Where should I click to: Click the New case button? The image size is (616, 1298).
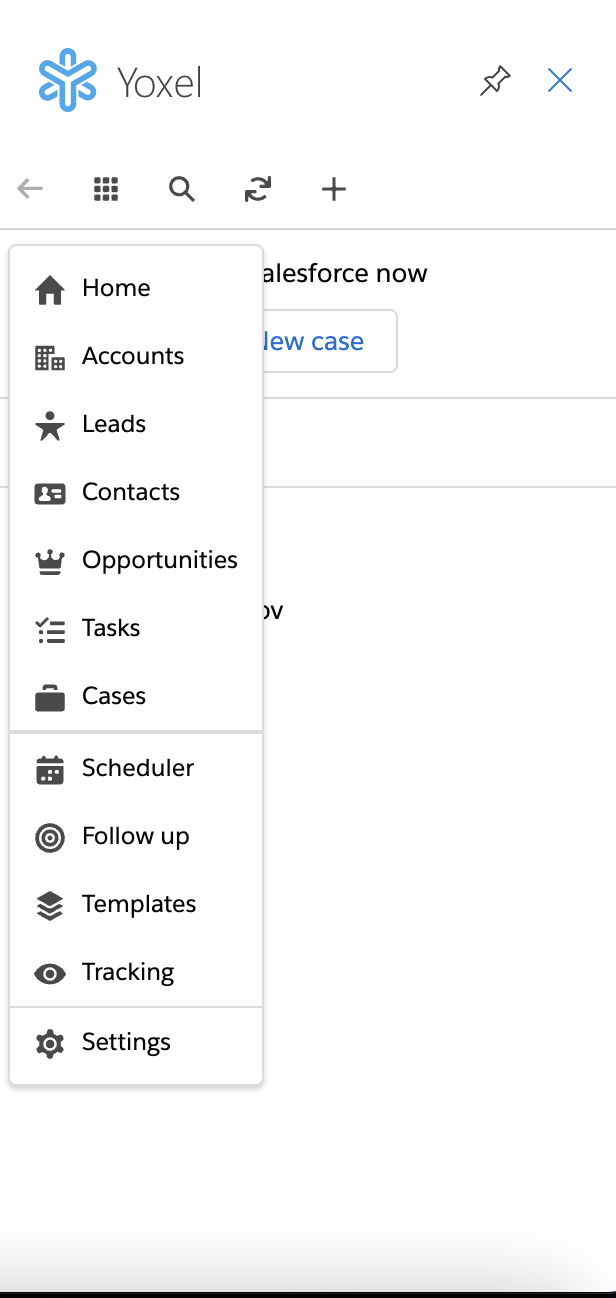pos(328,342)
